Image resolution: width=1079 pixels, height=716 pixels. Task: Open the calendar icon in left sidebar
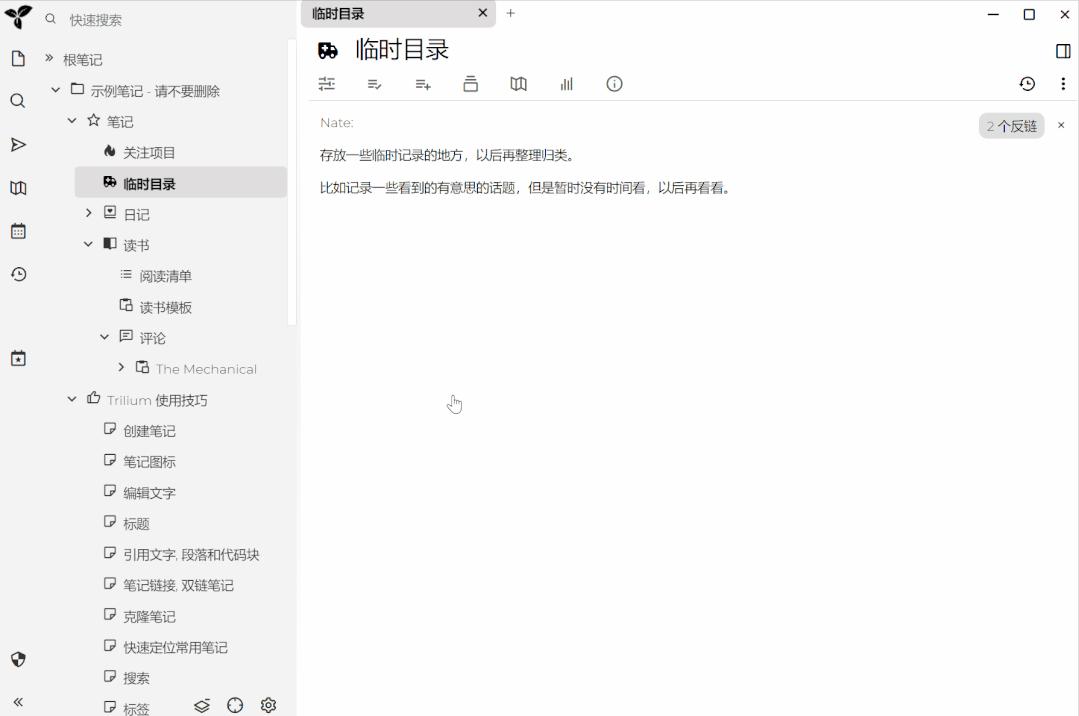pos(17,231)
